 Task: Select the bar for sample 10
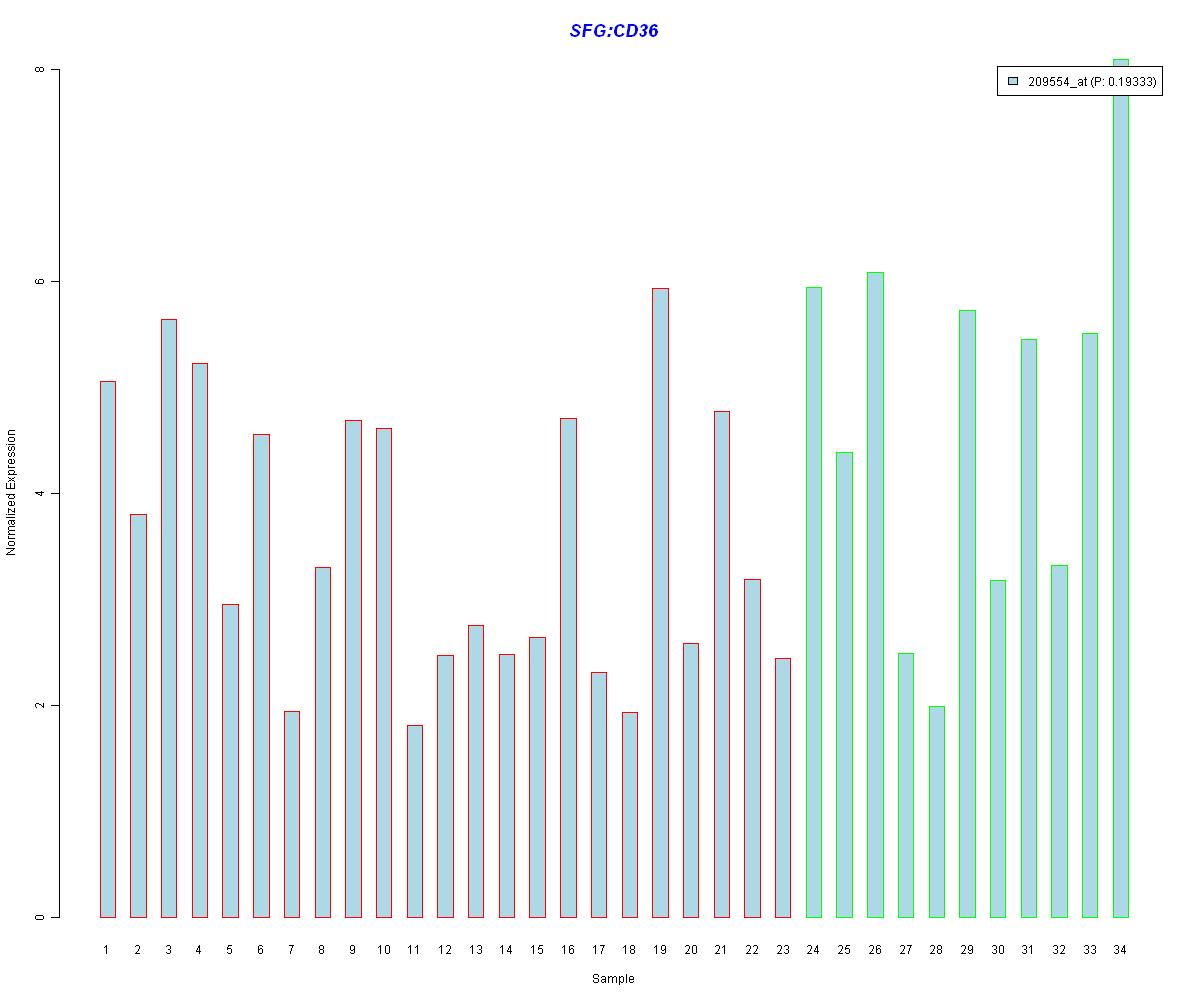click(384, 672)
